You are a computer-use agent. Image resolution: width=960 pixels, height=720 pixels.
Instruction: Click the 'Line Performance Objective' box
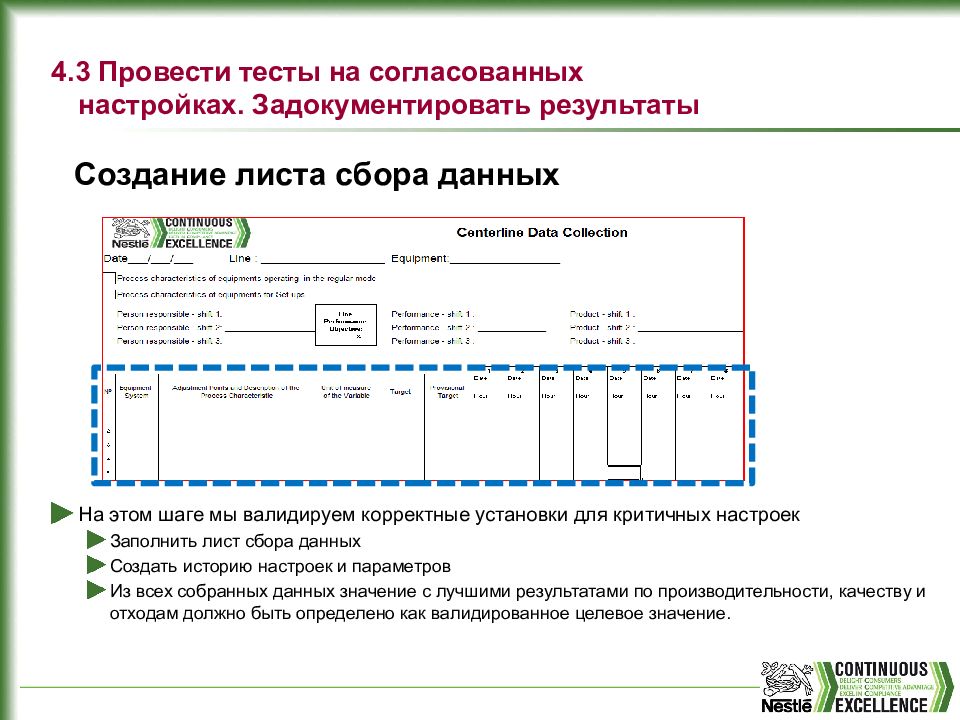point(346,325)
